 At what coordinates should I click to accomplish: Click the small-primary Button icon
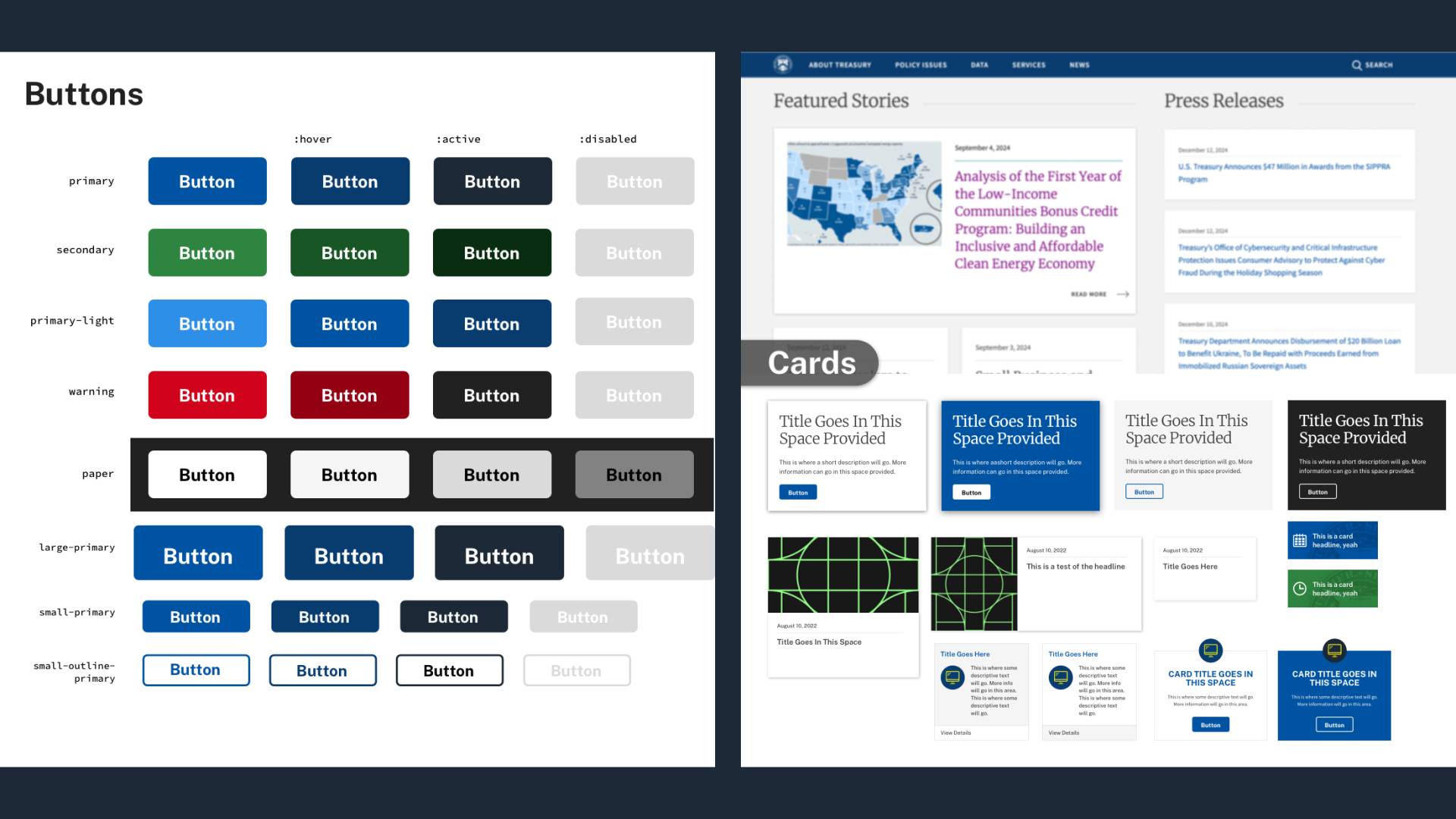(196, 616)
